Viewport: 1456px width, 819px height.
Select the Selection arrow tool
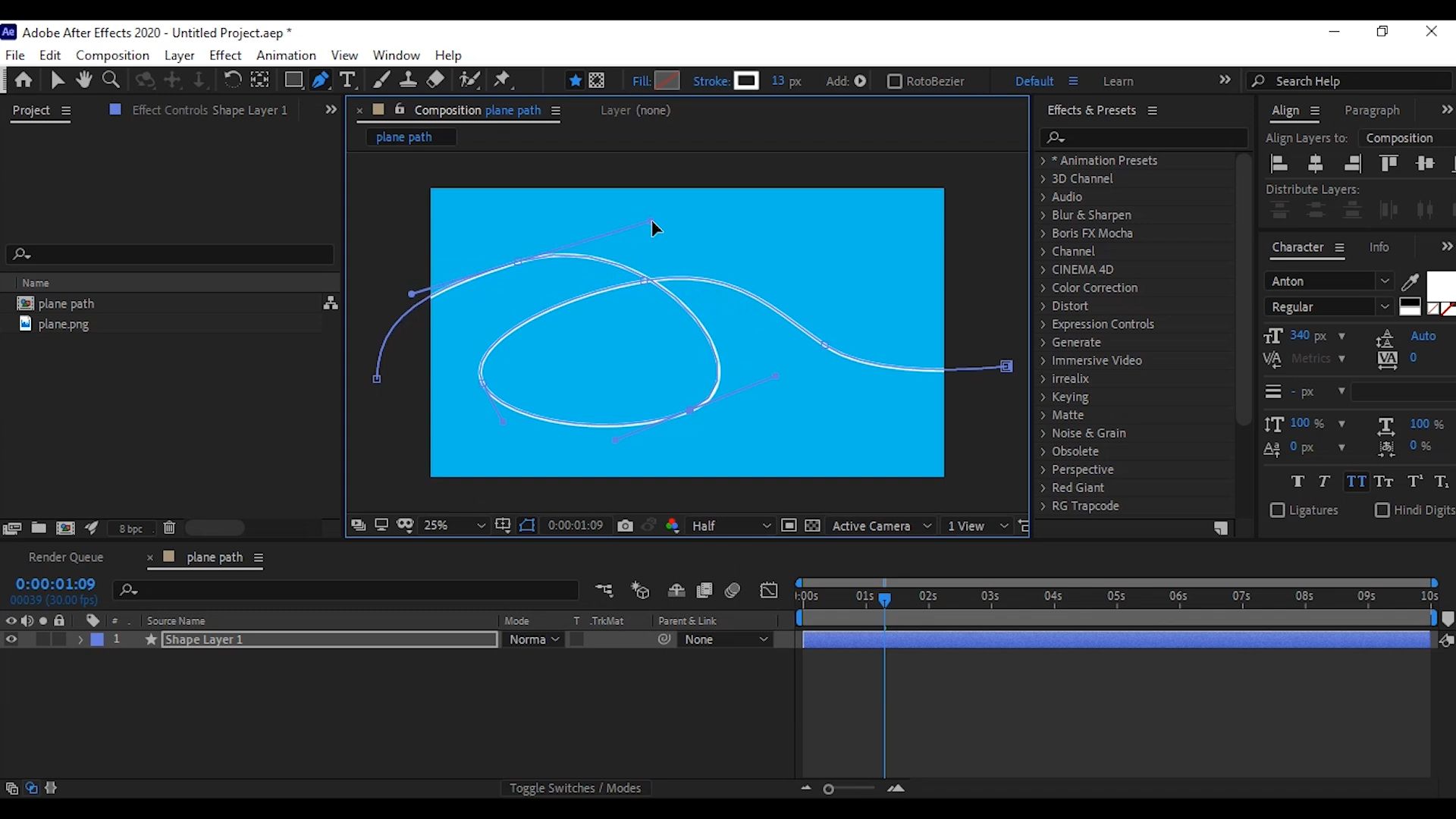(57, 80)
